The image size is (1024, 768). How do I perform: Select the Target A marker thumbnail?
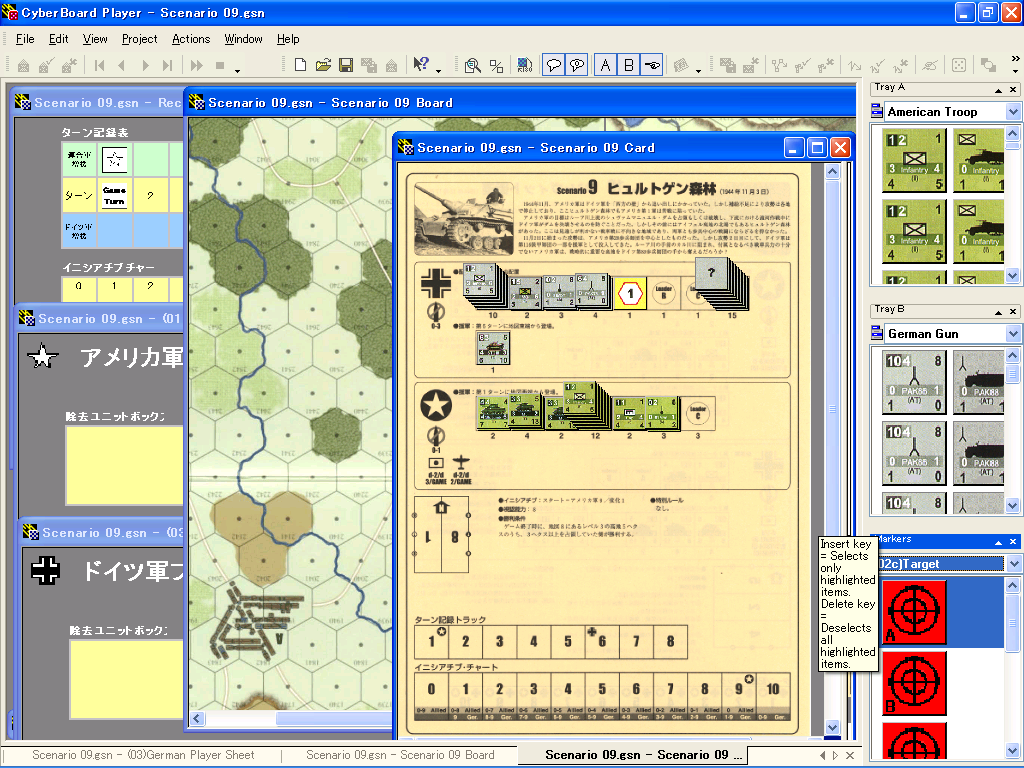(914, 612)
